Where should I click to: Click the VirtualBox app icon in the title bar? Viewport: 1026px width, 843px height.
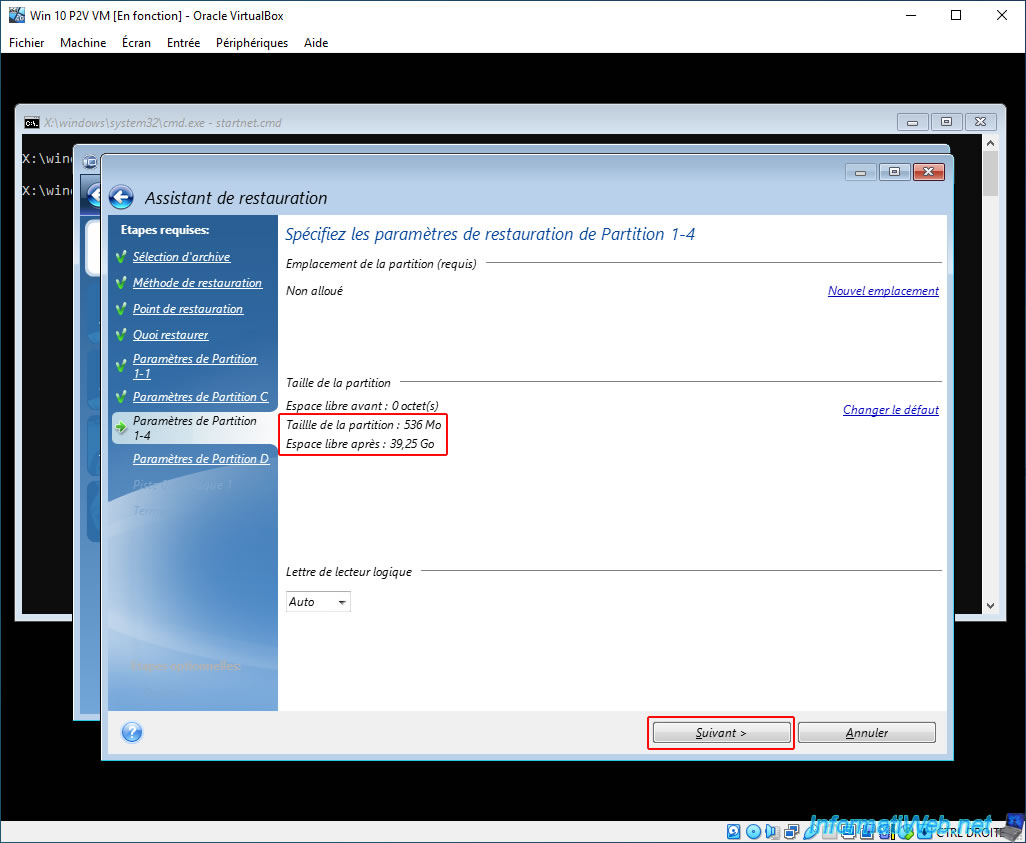(x=16, y=15)
